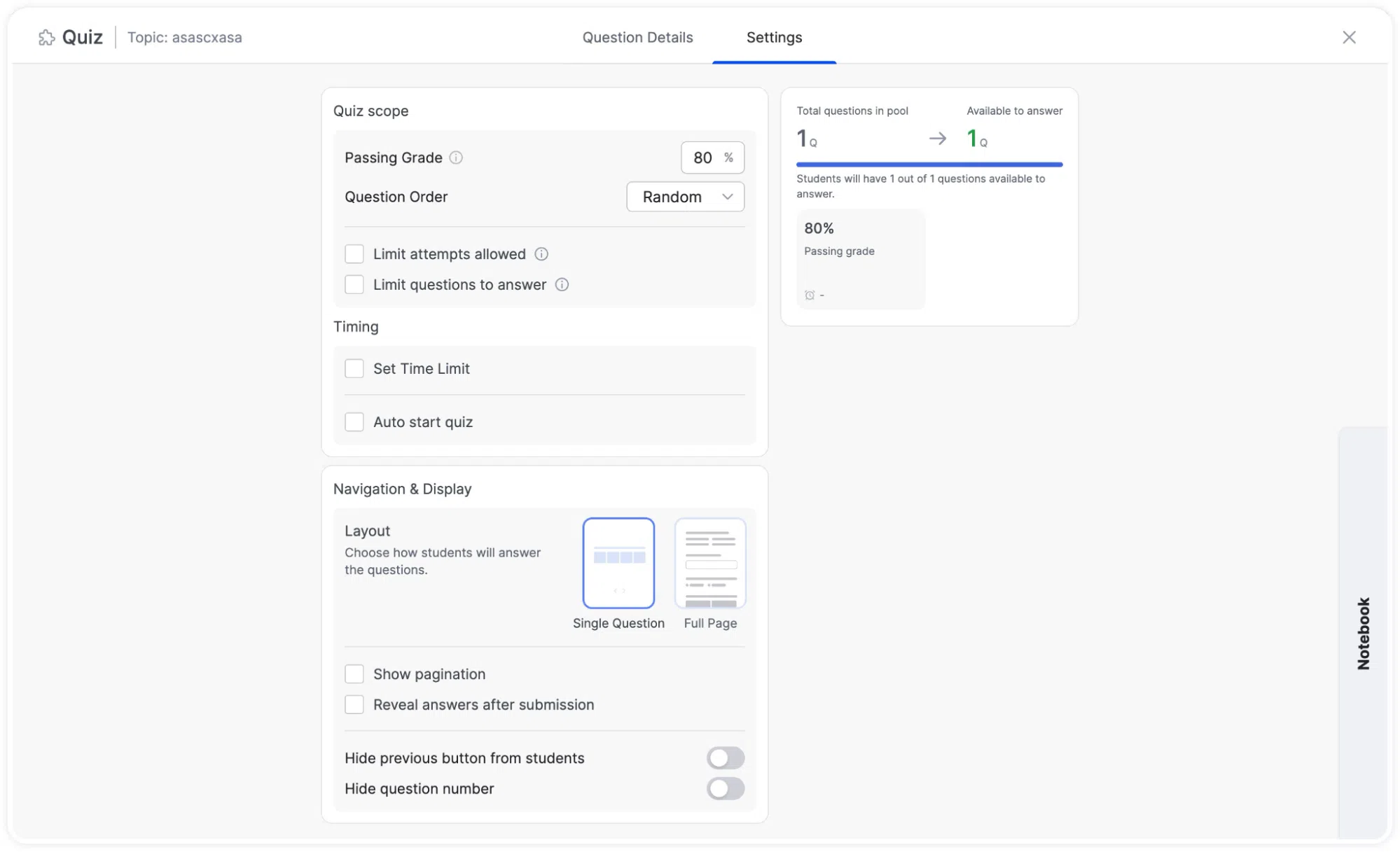Click the arrow between pool and available counts

[938, 139]
